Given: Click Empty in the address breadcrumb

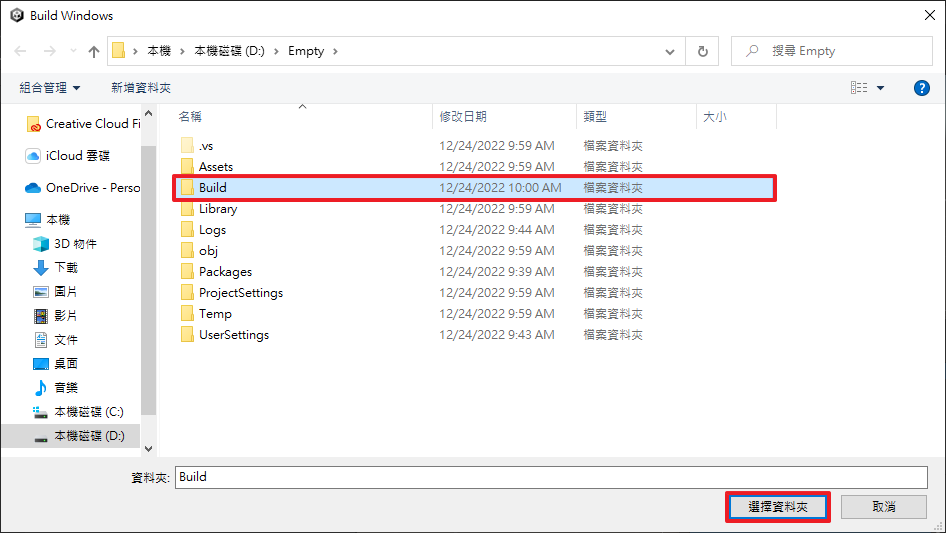Looking at the screenshot, I should pyautogui.click(x=306, y=51).
